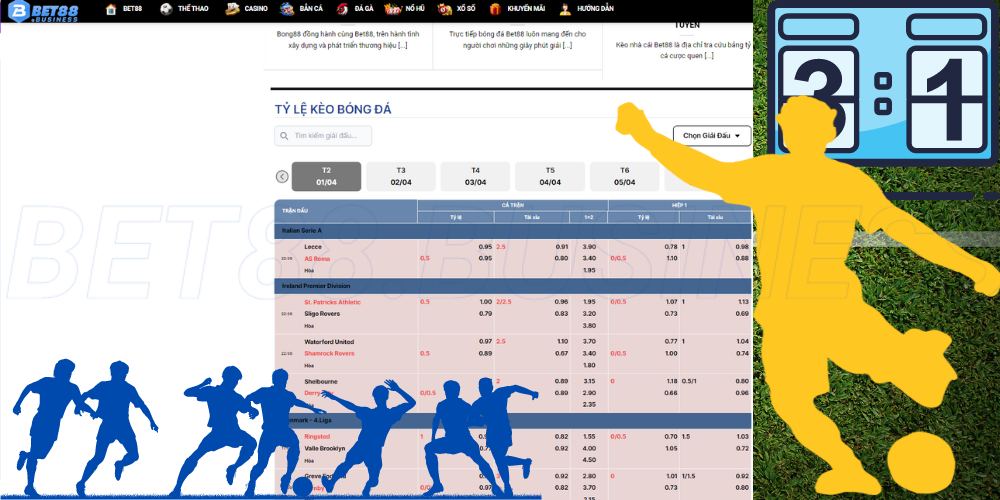Click the Waterford United team name
Image resolution: width=1000 pixels, height=500 pixels.
click(x=329, y=342)
